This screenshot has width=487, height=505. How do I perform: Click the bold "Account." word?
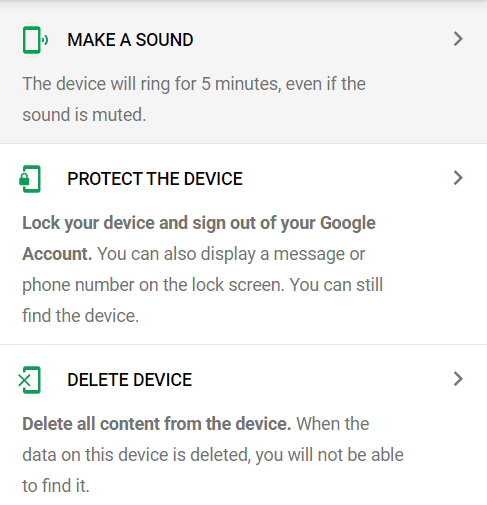point(57,254)
